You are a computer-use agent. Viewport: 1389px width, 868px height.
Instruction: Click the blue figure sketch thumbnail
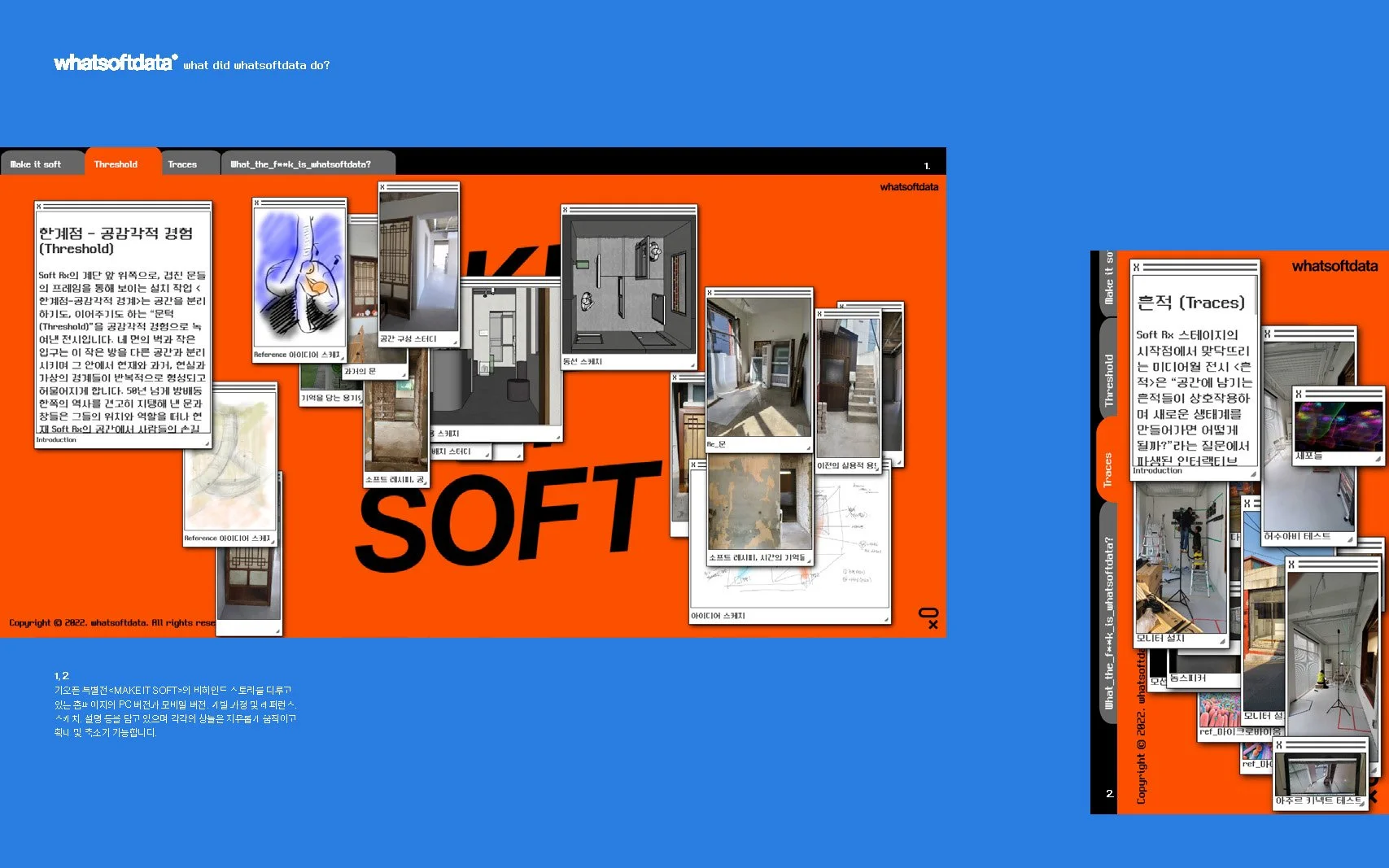(300, 279)
